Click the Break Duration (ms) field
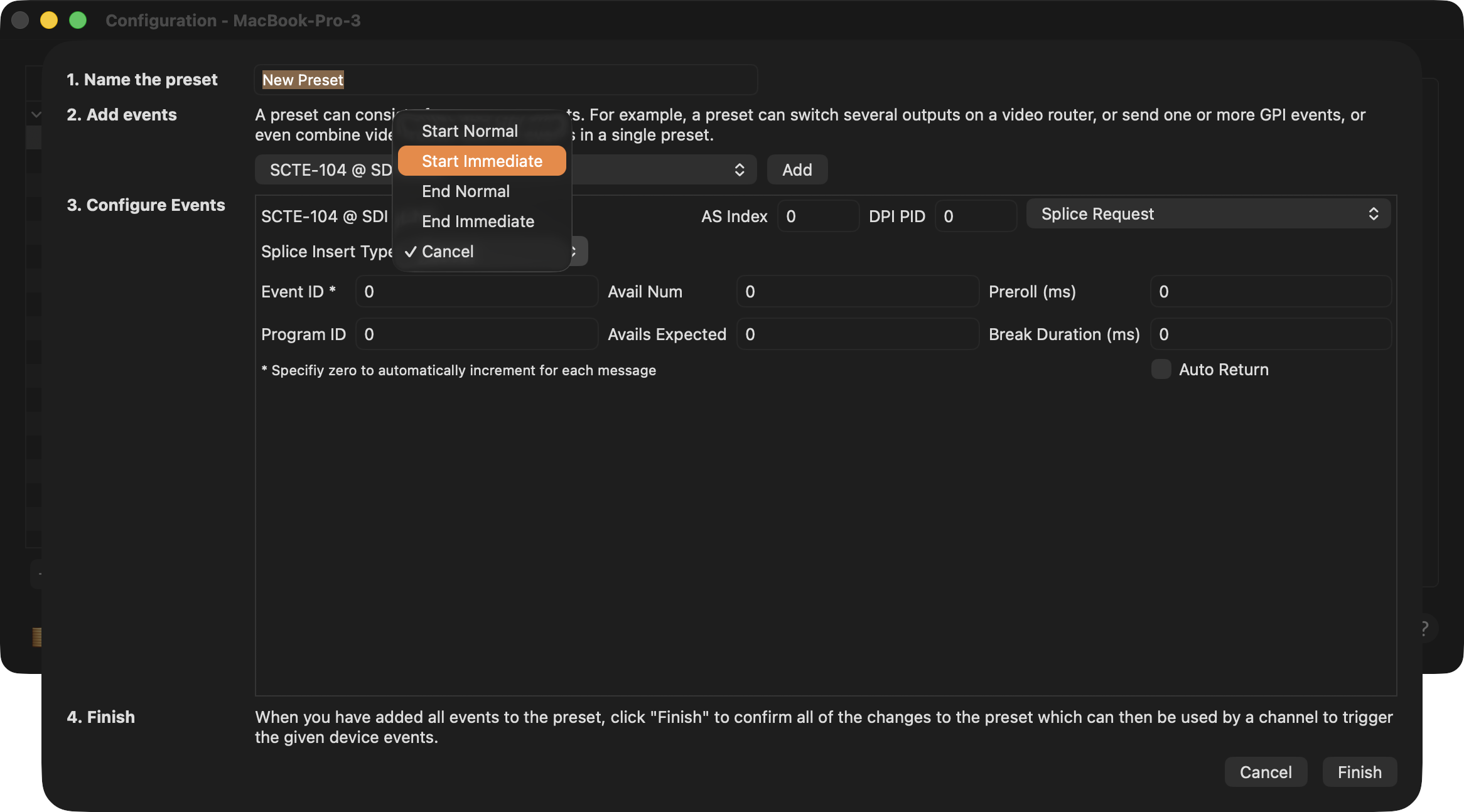The height and width of the screenshot is (812, 1464). click(1271, 334)
